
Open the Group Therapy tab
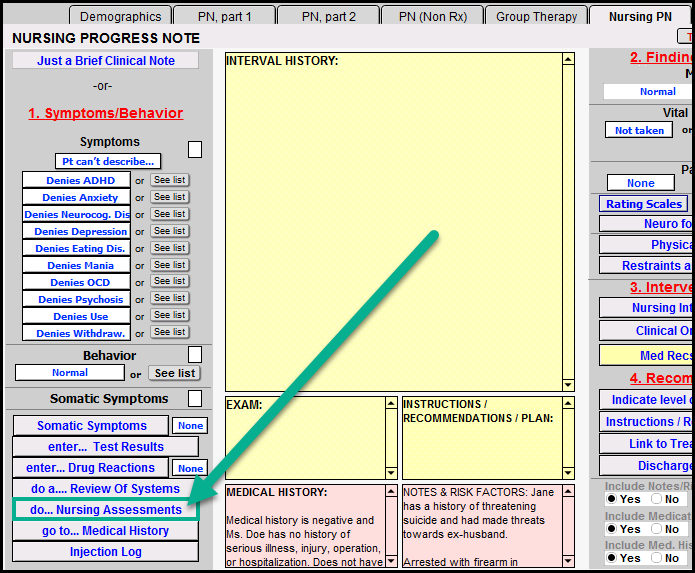(x=536, y=16)
